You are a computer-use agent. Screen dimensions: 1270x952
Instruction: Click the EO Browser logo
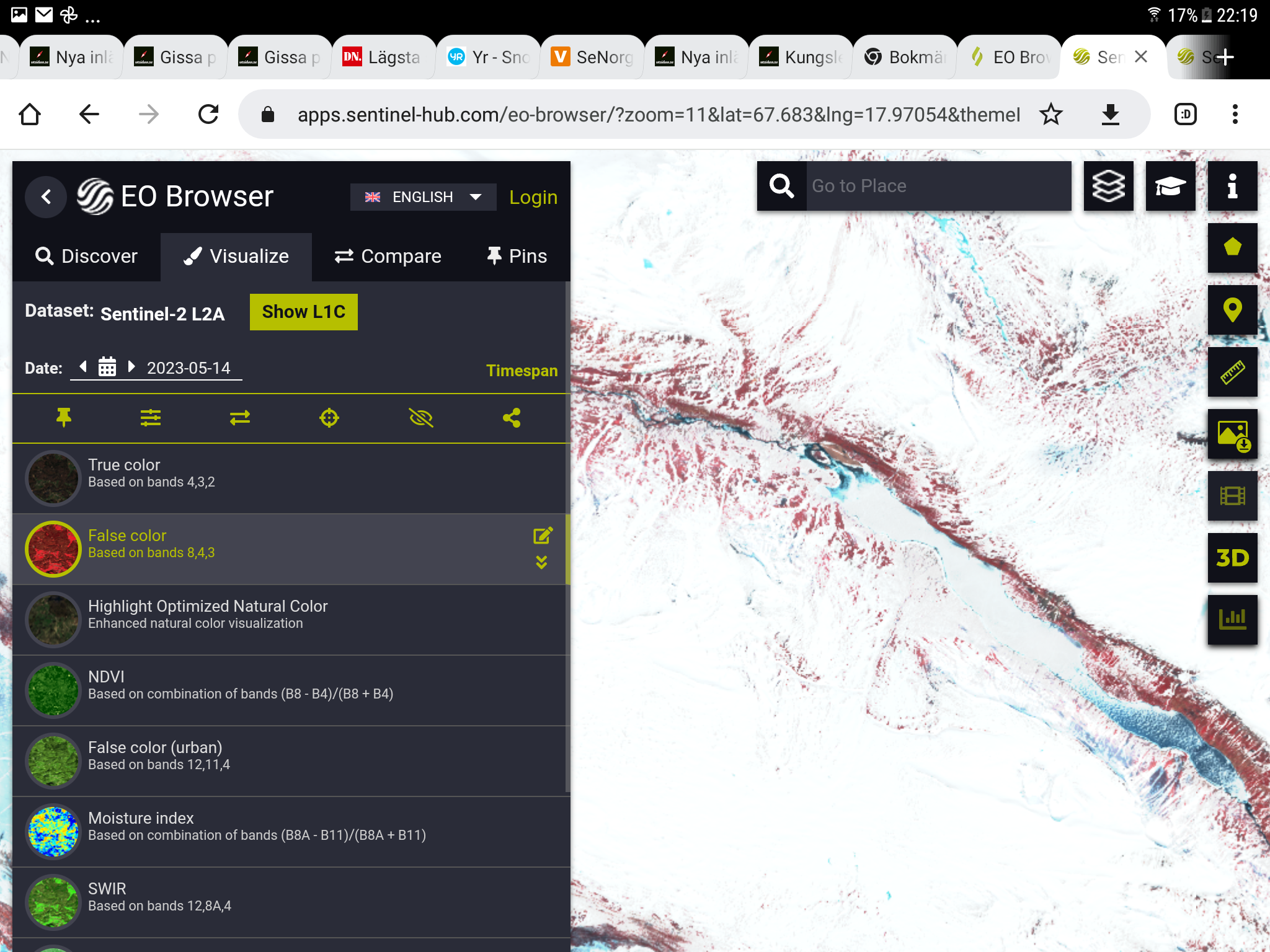pyautogui.click(x=175, y=196)
